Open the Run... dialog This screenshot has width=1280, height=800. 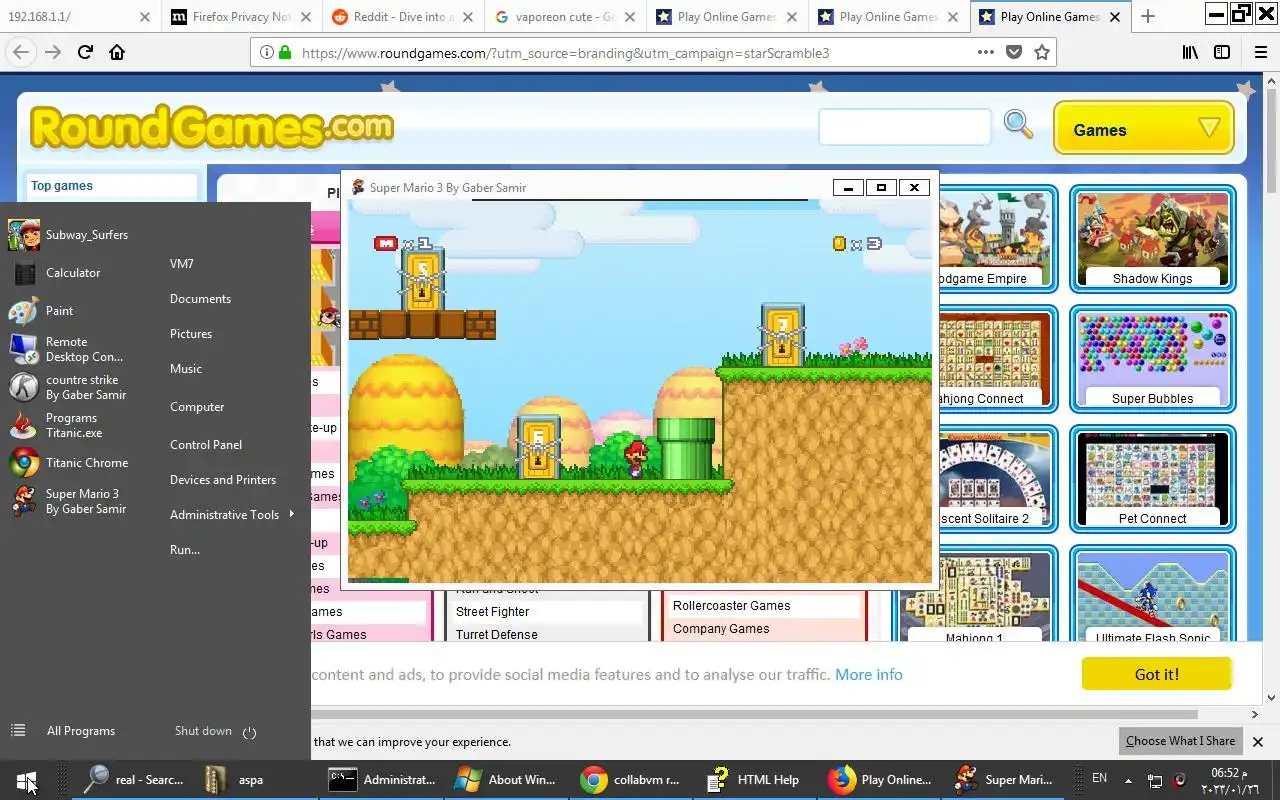[185, 550]
